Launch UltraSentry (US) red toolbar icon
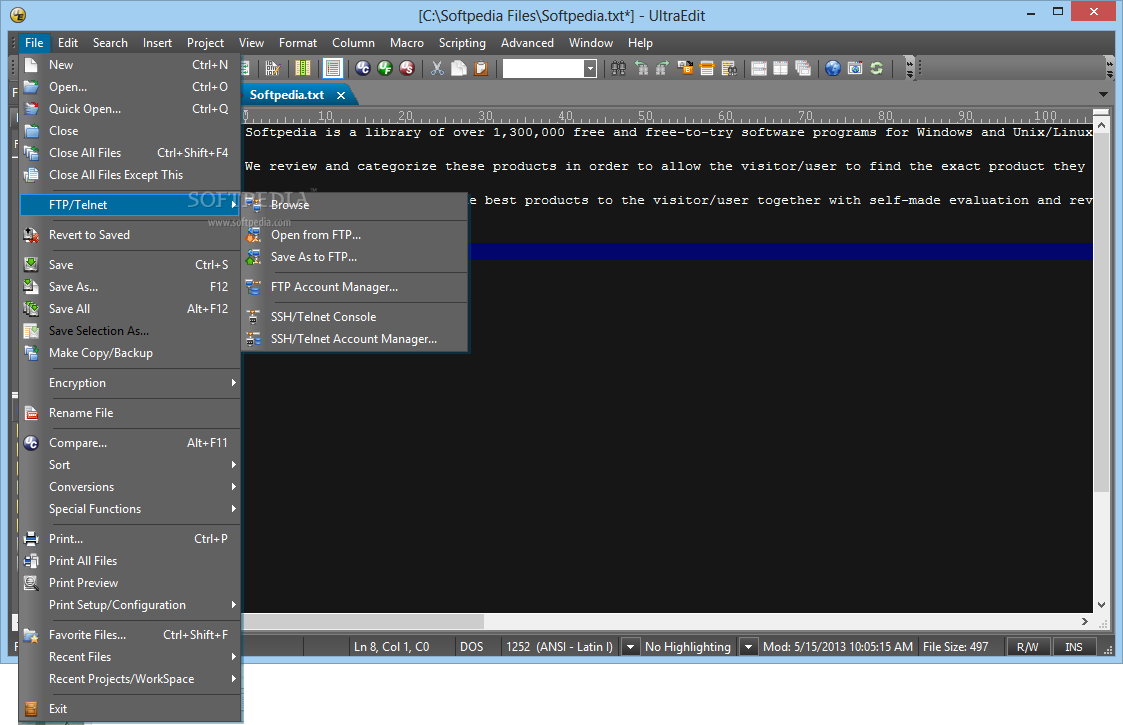Image resolution: width=1123 pixels, height=725 pixels. pyautogui.click(x=408, y=68)
